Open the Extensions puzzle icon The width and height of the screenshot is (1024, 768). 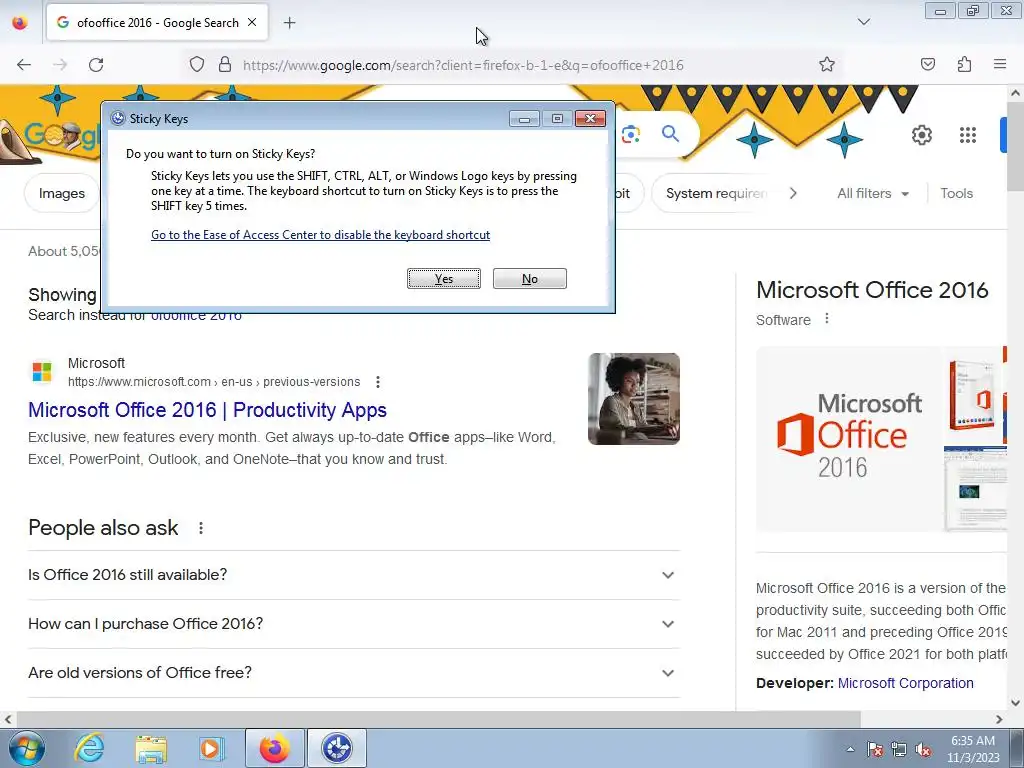click(x=964, y=64)
